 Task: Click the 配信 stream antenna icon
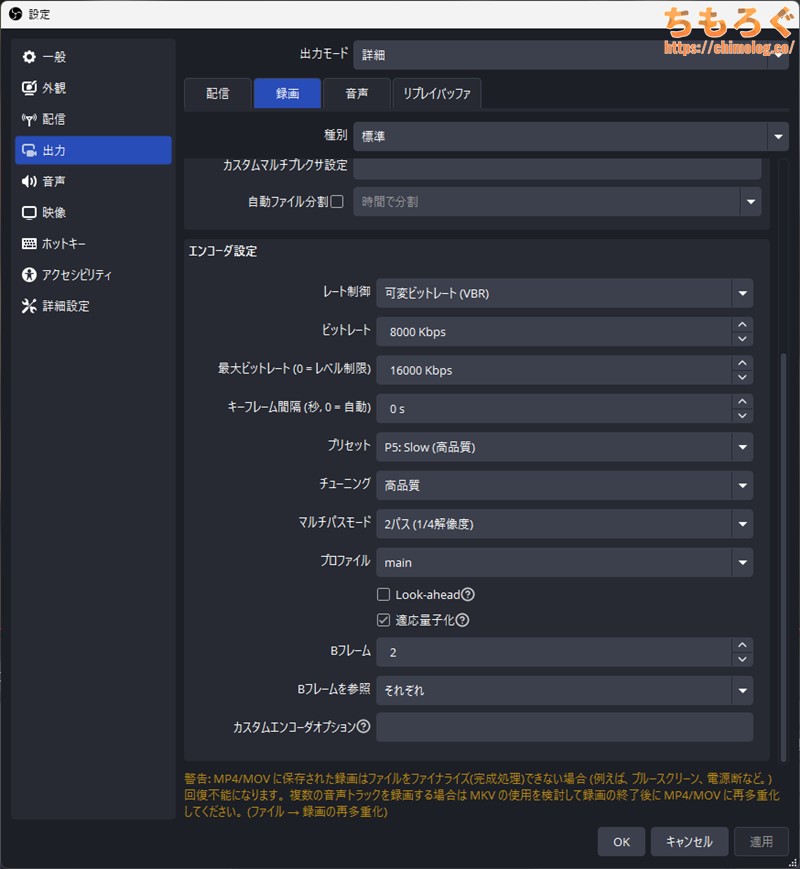(x=29, y=119)
